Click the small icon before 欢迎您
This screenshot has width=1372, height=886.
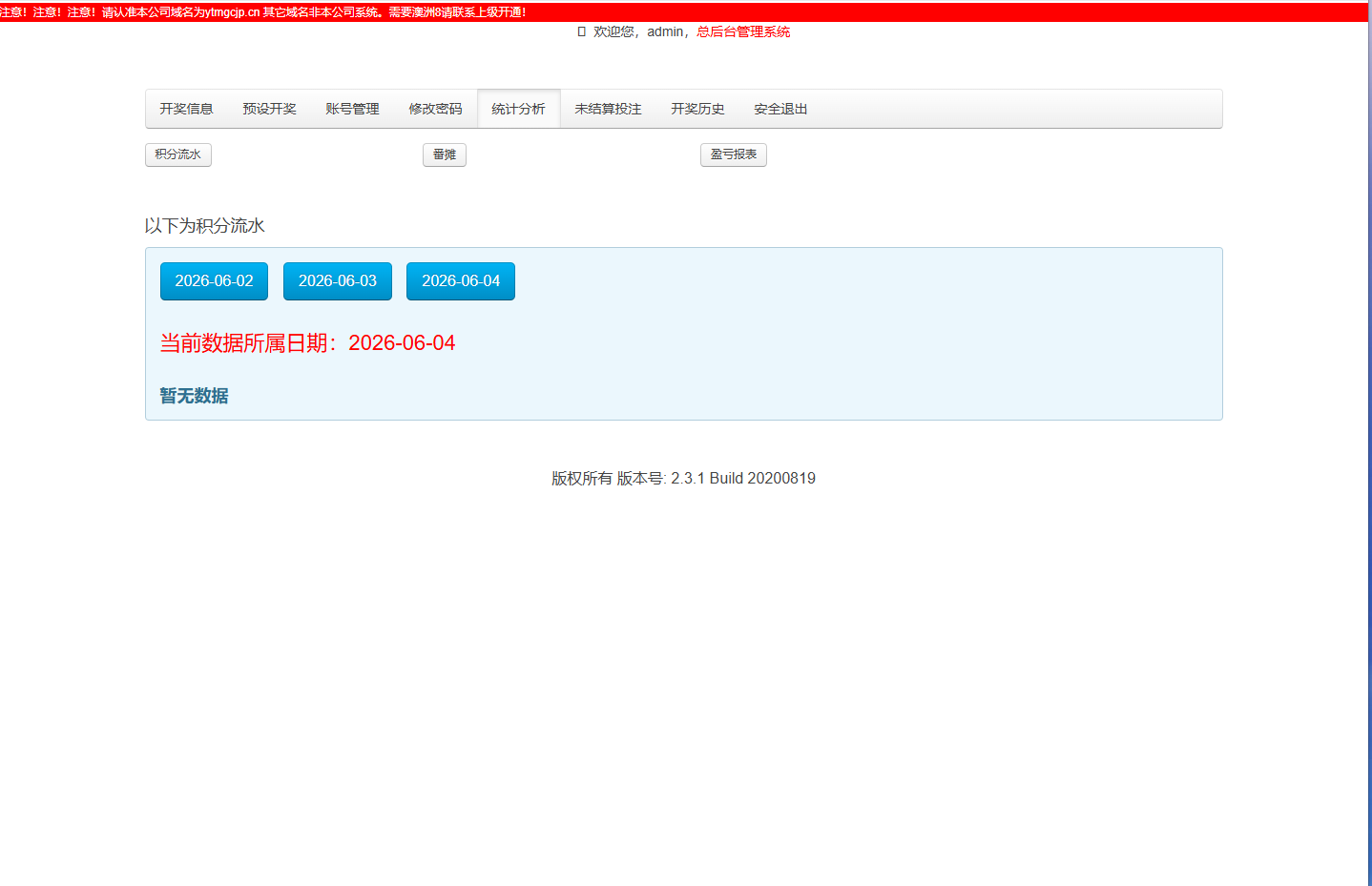click(x=581, y=31)
